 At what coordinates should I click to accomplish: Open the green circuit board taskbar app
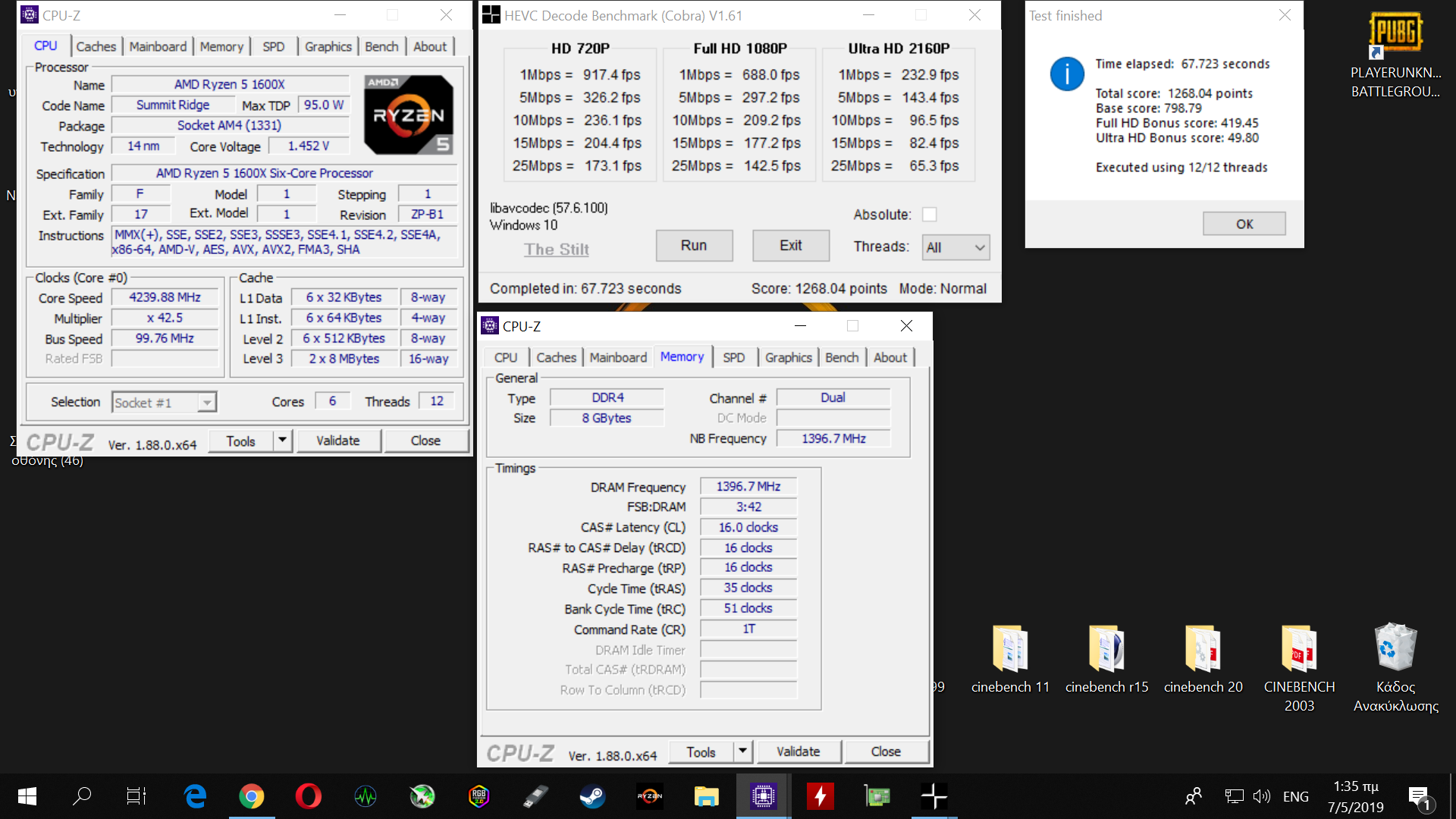tap(877, 796)
